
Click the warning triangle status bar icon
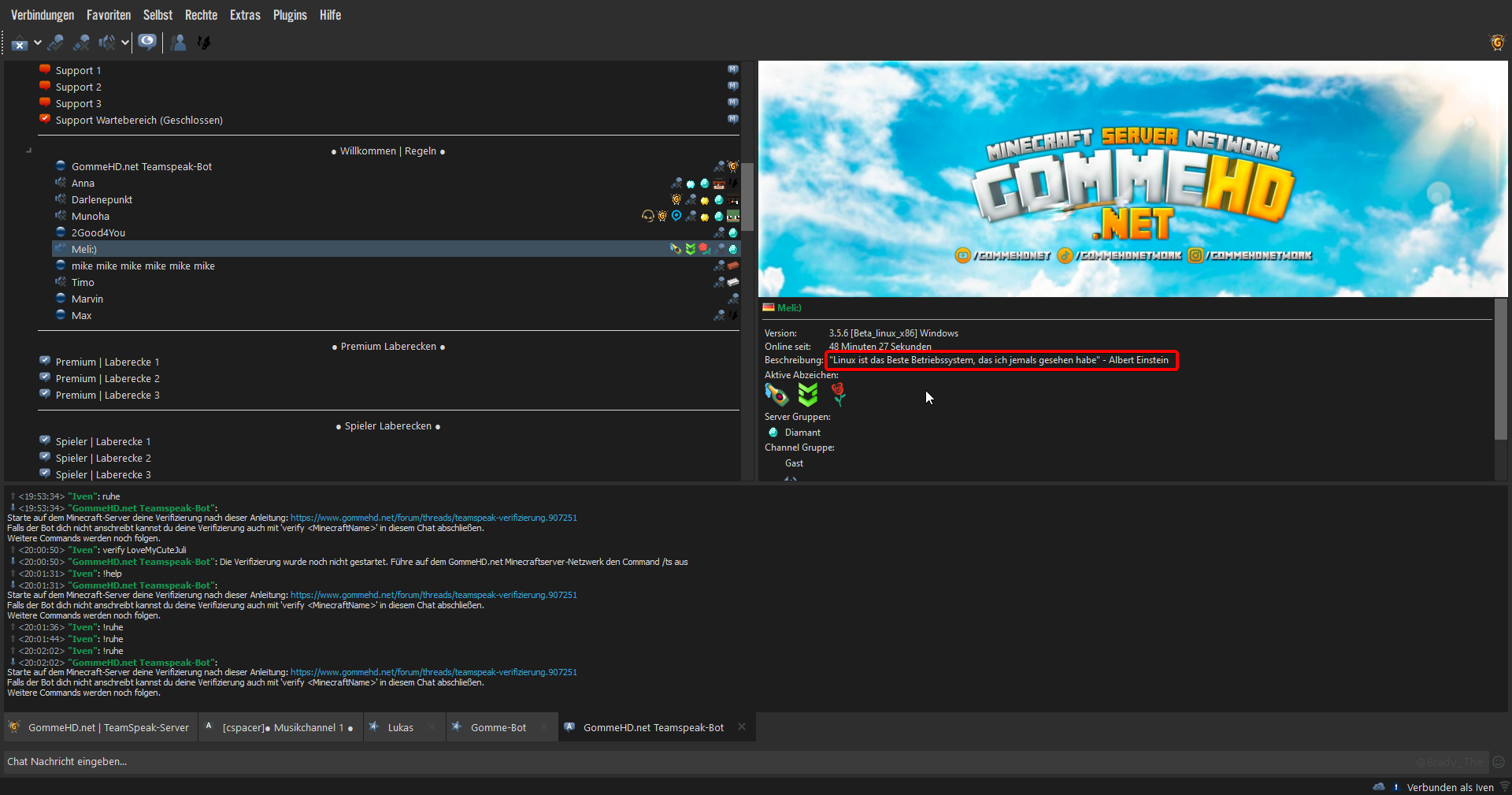click(x=1396, y=786)
